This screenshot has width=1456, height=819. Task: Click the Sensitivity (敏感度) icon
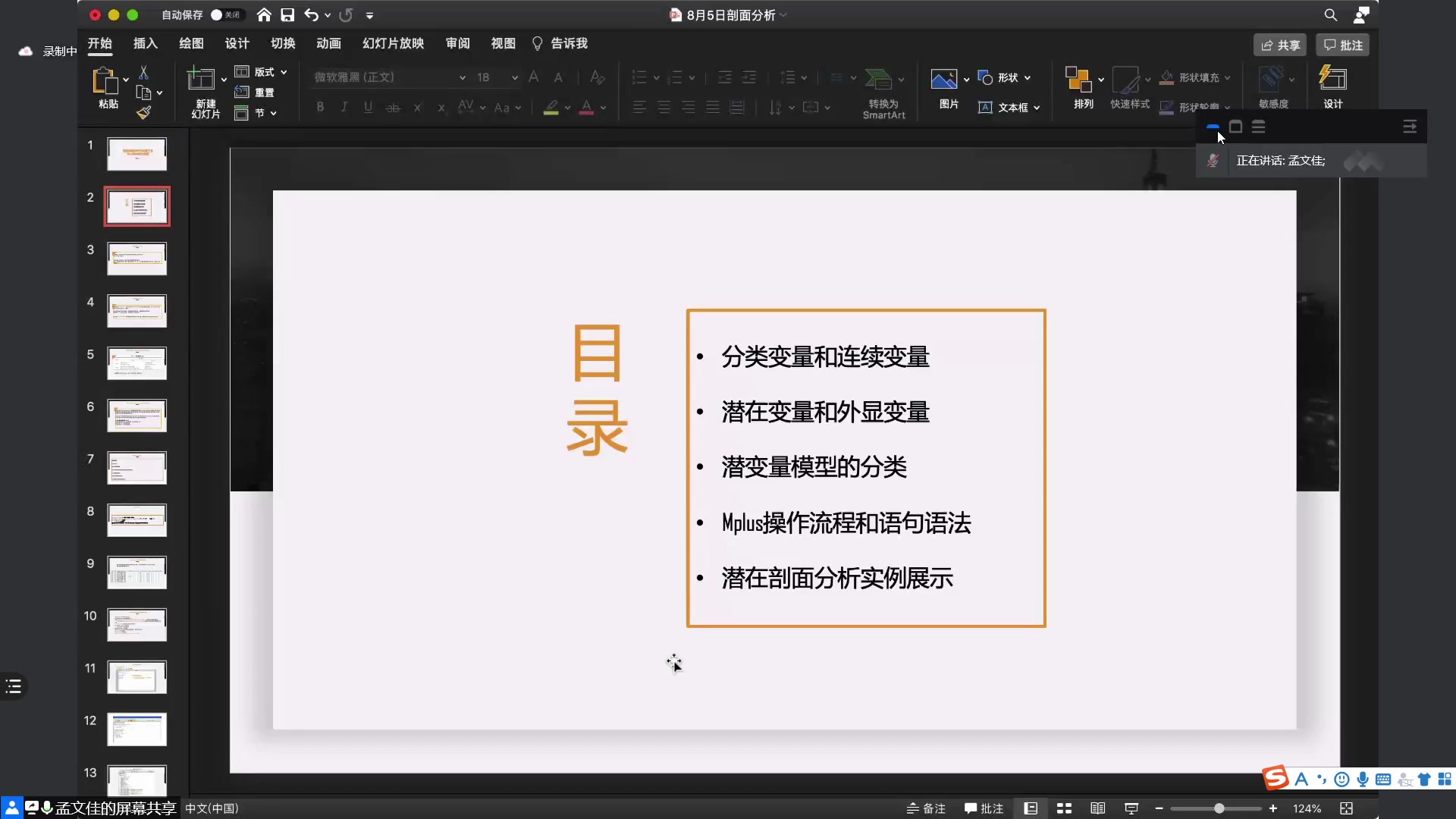(x=1272, y=78)
